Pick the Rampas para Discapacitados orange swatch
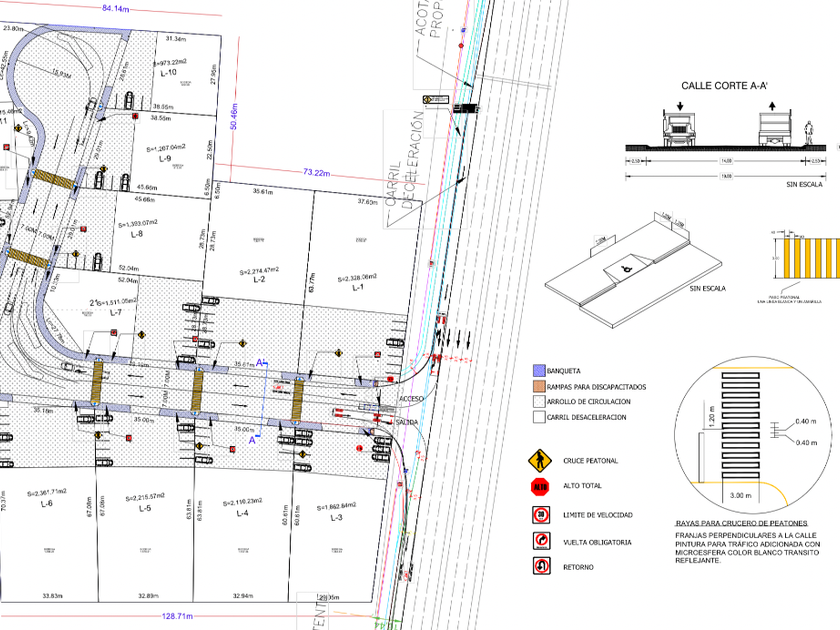Image resolution: width=840 pixels, height=630 pixels. [x=539, y=386]
